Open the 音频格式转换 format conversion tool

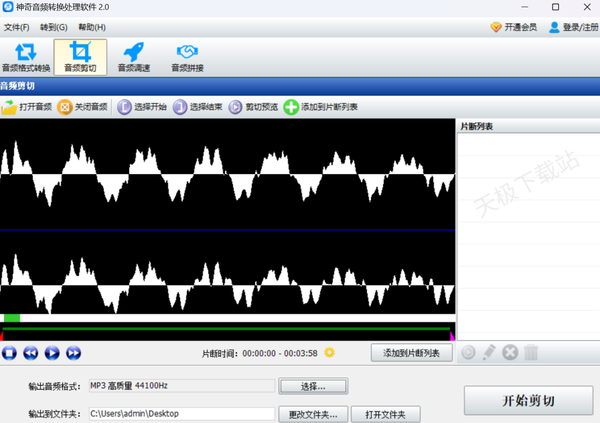(27, 58)
